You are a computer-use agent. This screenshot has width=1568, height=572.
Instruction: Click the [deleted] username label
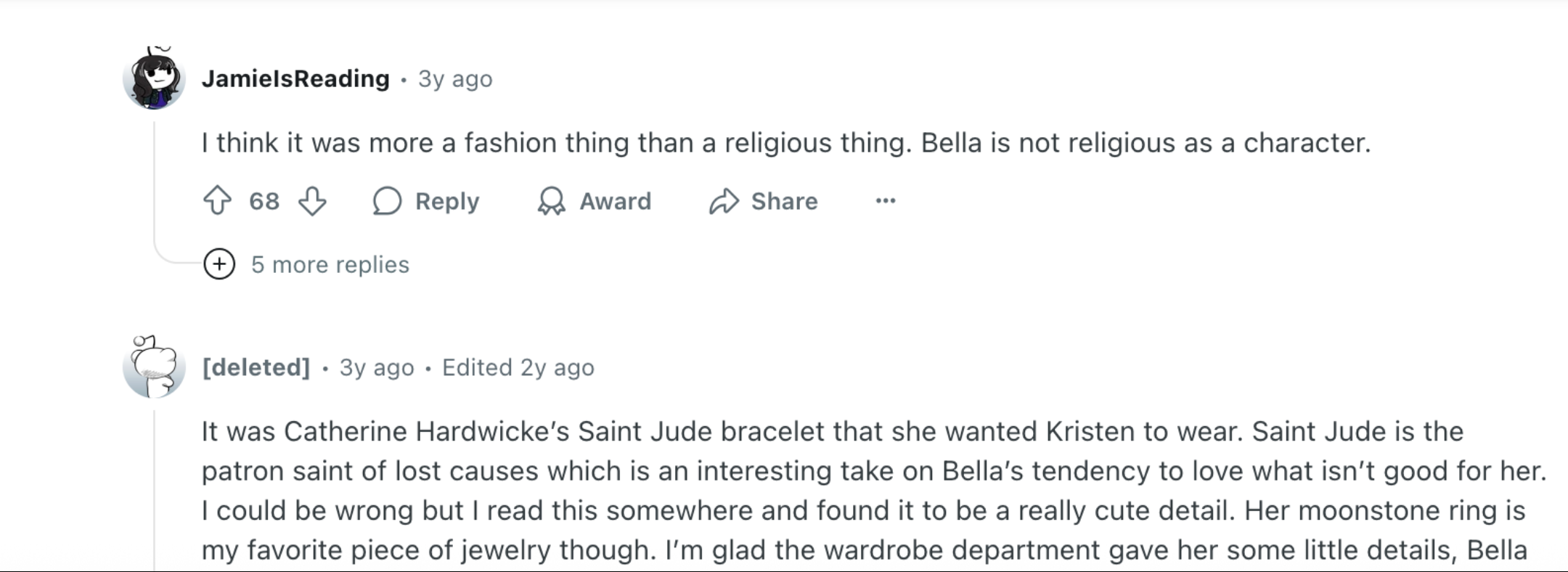coord(256,368)
